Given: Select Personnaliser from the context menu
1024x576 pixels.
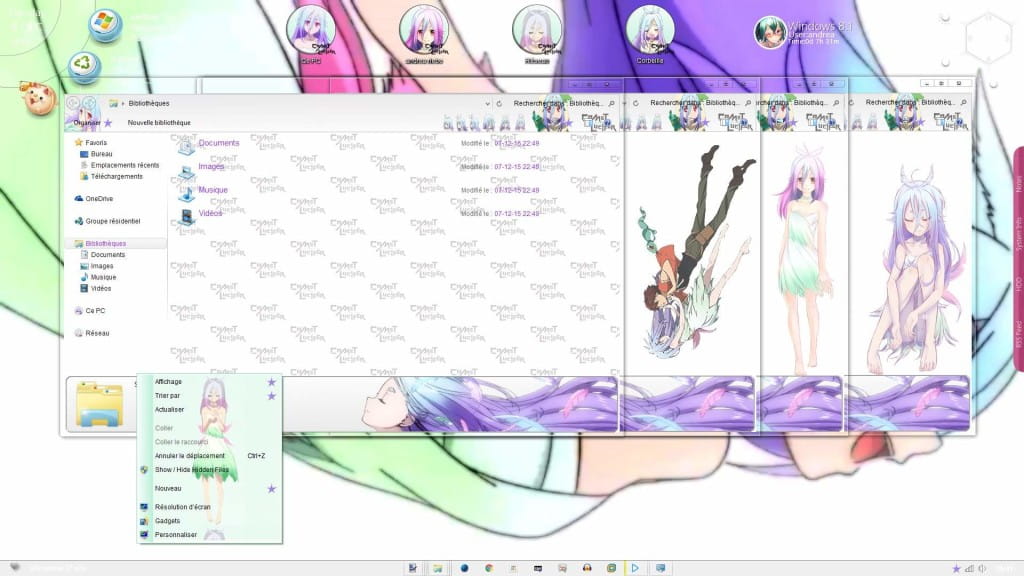Looking at the screenshot, I should [178, 534].
